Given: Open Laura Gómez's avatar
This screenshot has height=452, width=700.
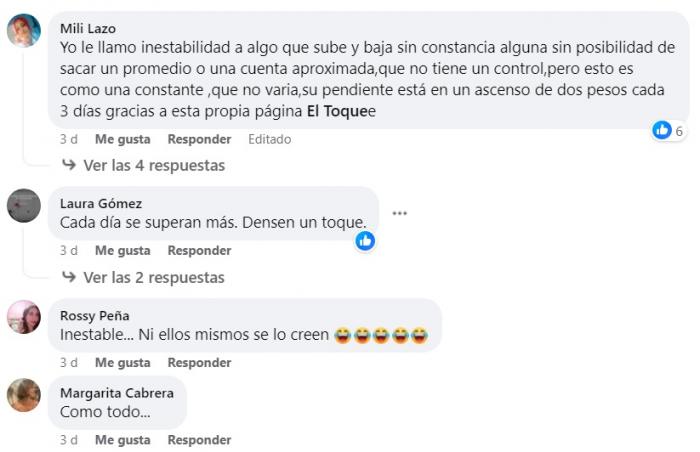Looking at the screenshot, I should [x=24, y=205].
